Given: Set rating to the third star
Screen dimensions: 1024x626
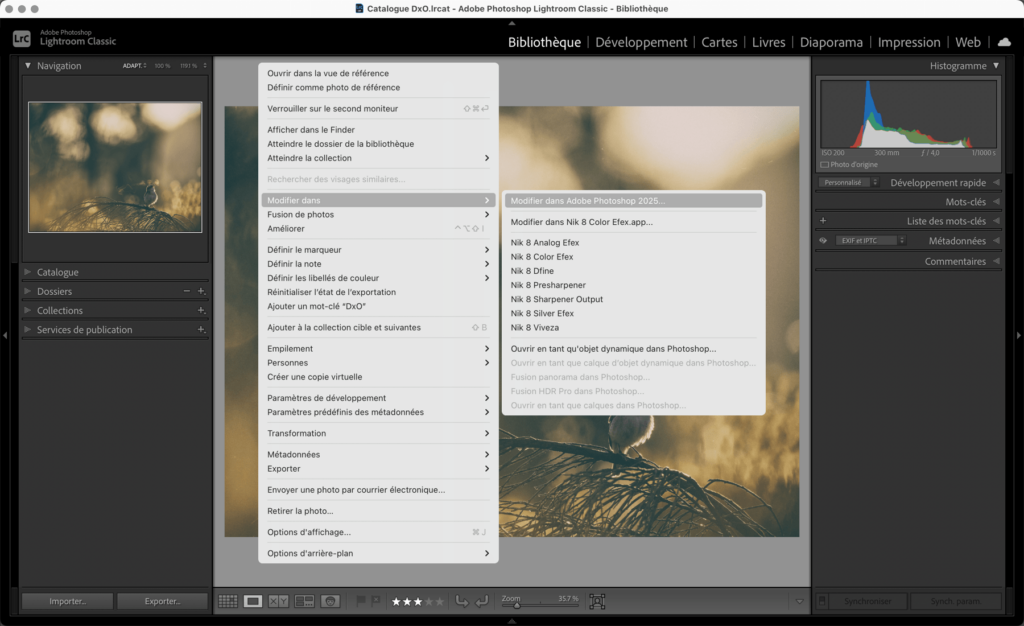Looking at the screenshot, I should pos(418,601).
